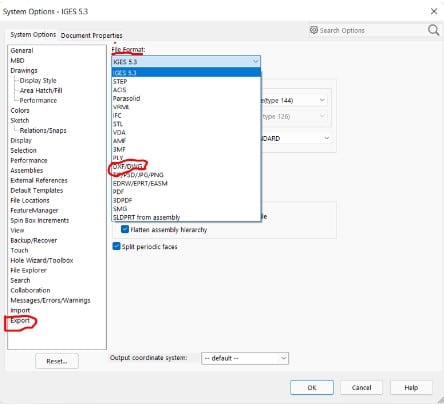444x405 pixels.
Task: Open FeatureManager options
Action: tap(34, 211)
